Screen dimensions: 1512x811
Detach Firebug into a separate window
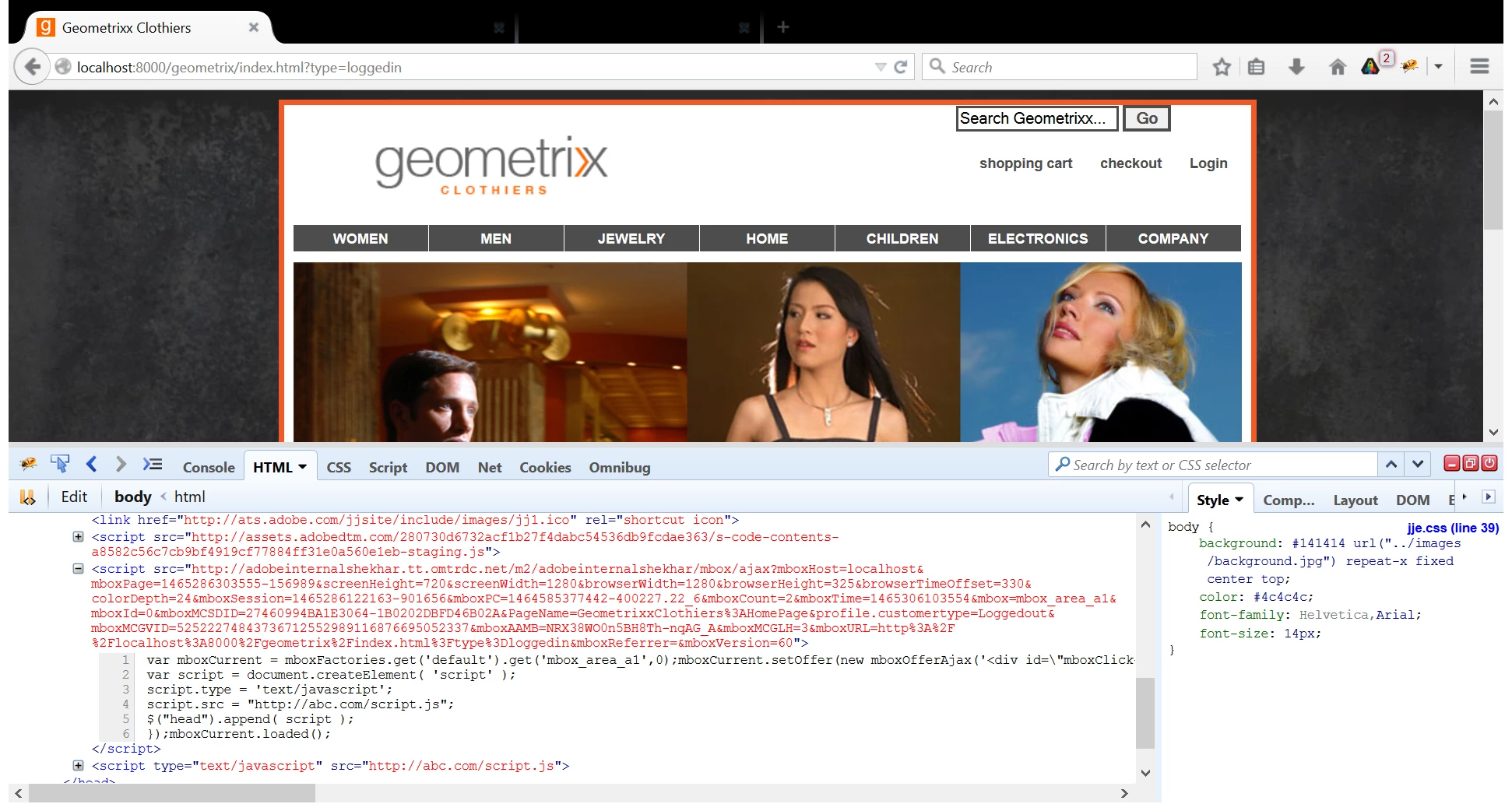(x=1470, y=464)
